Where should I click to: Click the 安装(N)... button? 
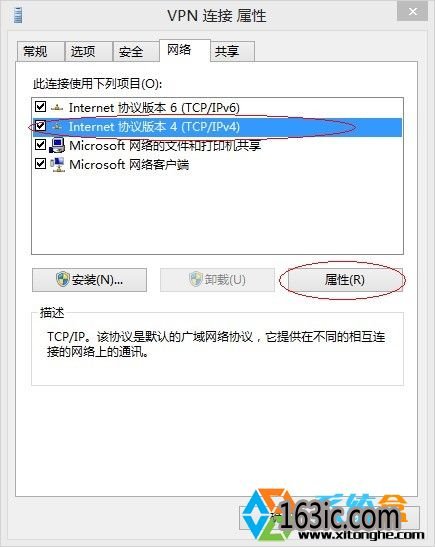coord(89,280)
